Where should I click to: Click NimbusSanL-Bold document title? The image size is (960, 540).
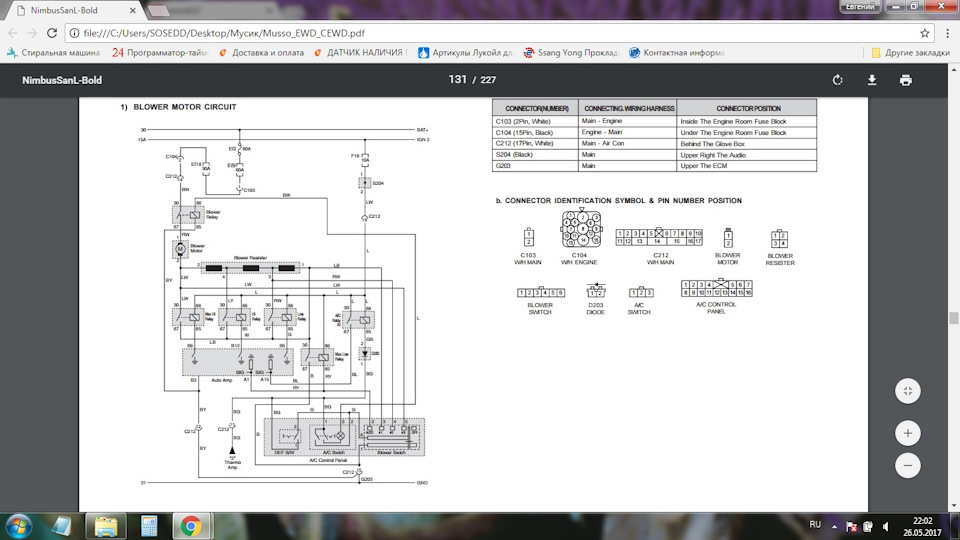tap(62, 80)
